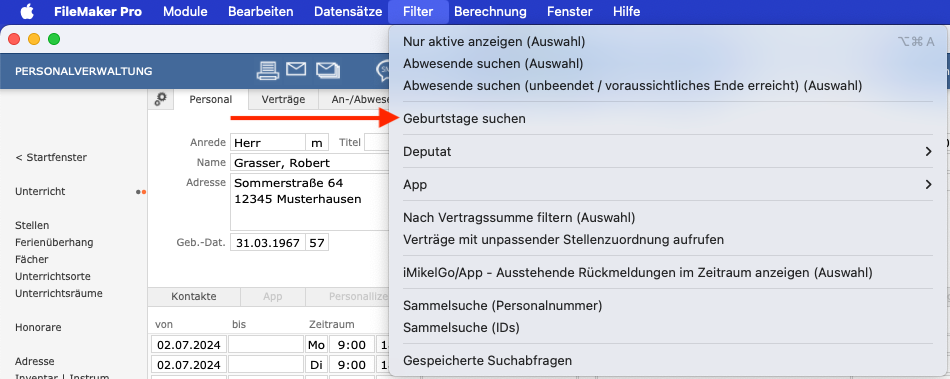Click the printer icon in the toolbar

(x=268, y=71)
